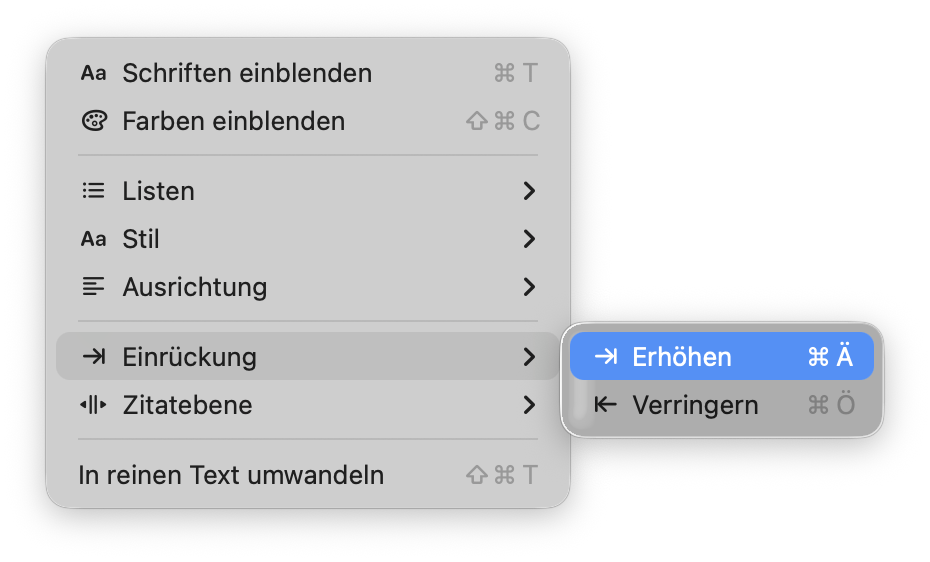Viewport: 930px width, 562px height.
Task: Open the Zitatebene submenu chevron
Action: tap(529, 405)
